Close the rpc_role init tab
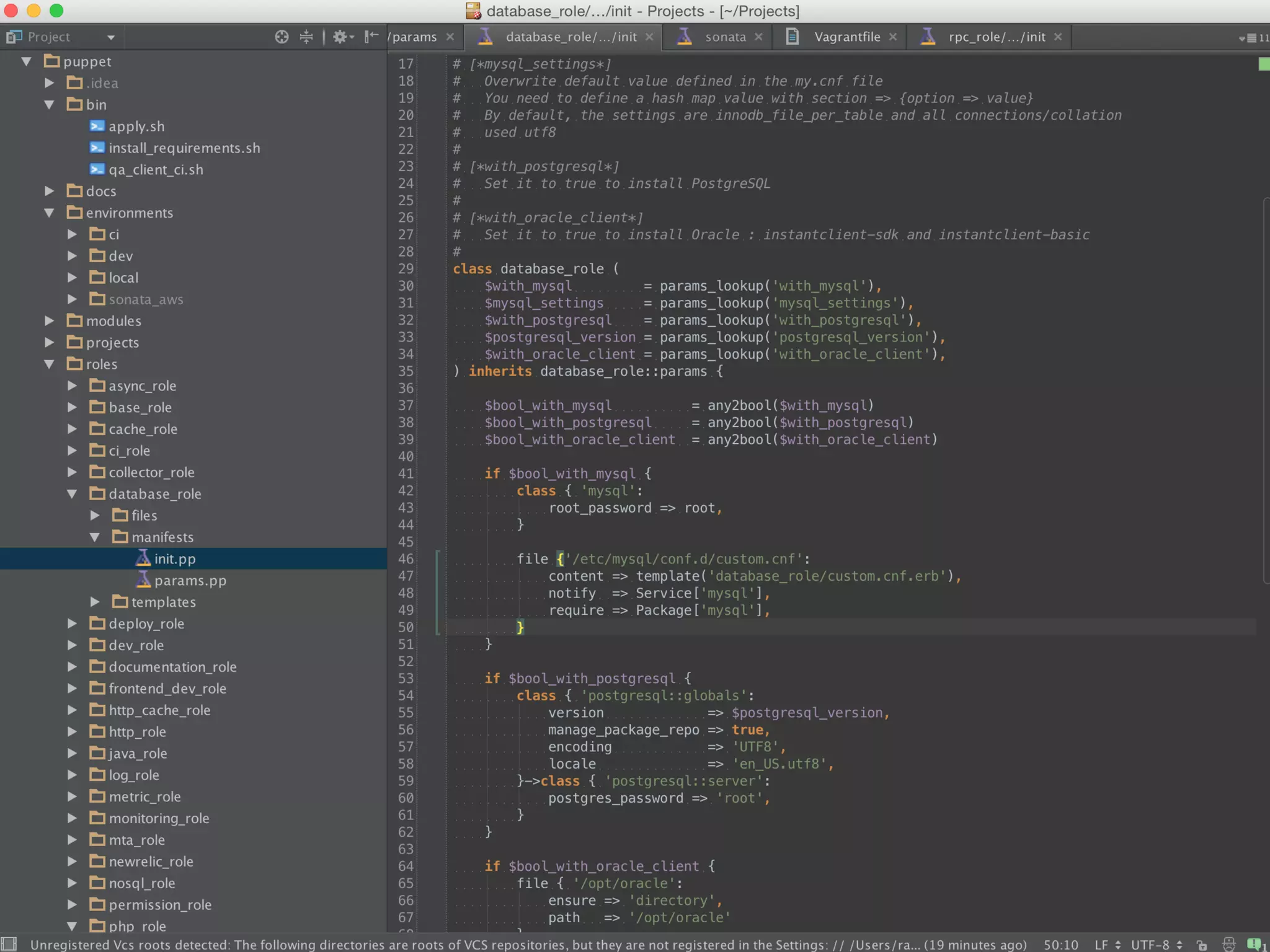Image resolution: width=1270 pixels, height=952 pixels. [1058, 37]
